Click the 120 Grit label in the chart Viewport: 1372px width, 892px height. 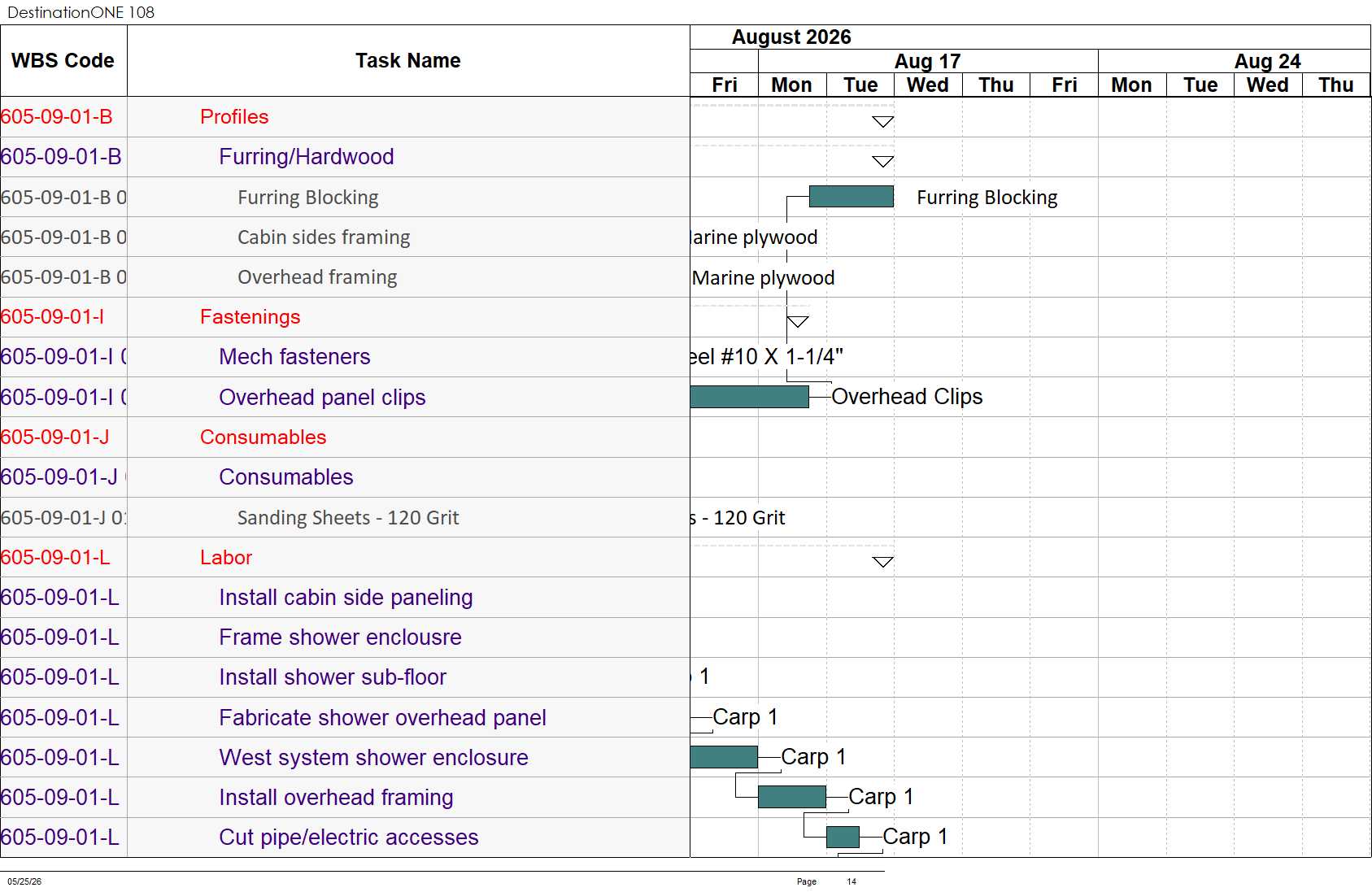point(738,518)
